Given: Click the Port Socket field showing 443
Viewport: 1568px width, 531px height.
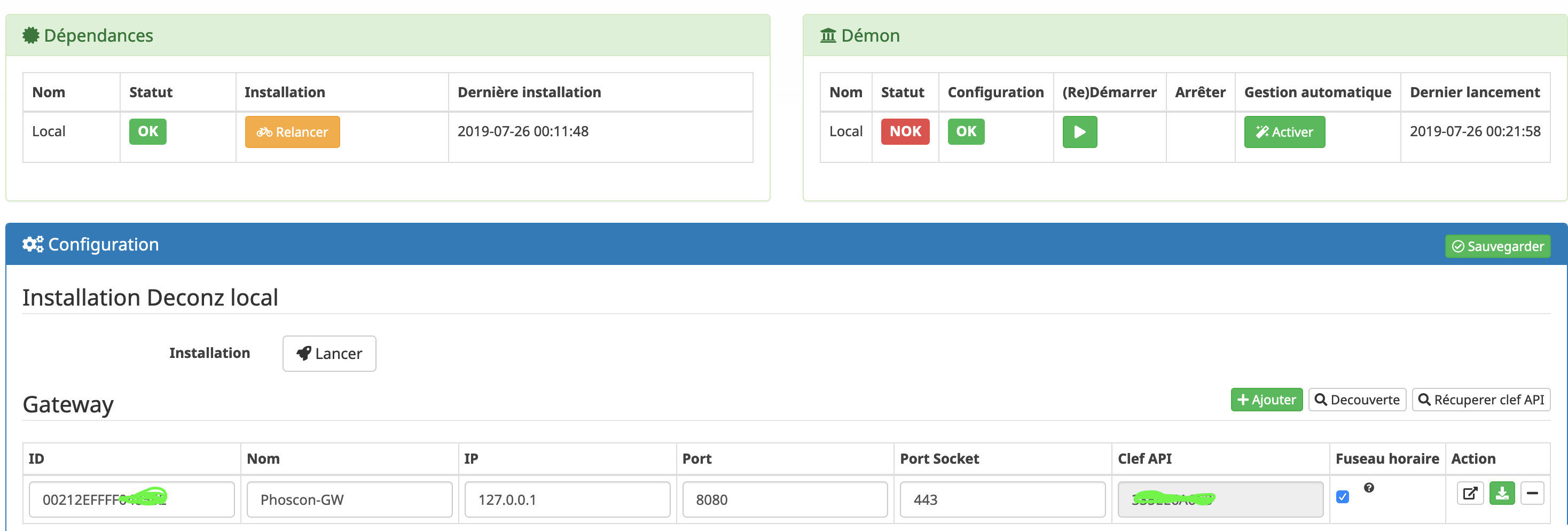Looking at the screenshot, I should (1002, 499).
